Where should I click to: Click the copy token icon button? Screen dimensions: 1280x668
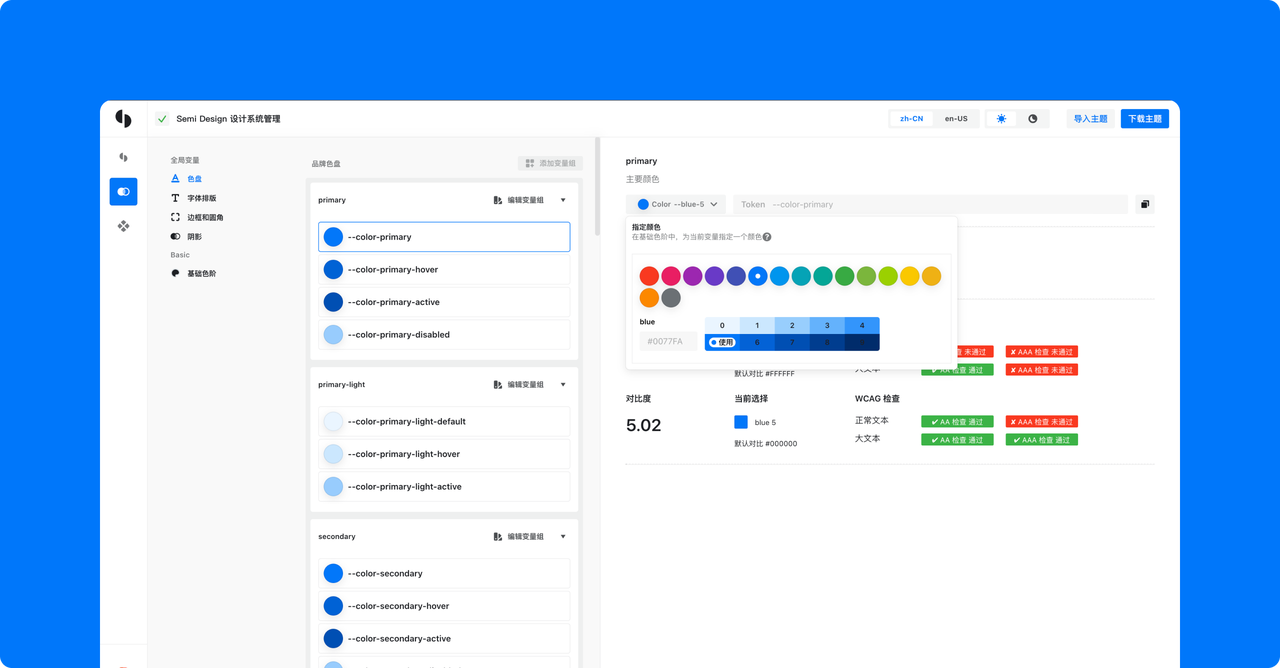[x=1145, y=204]
